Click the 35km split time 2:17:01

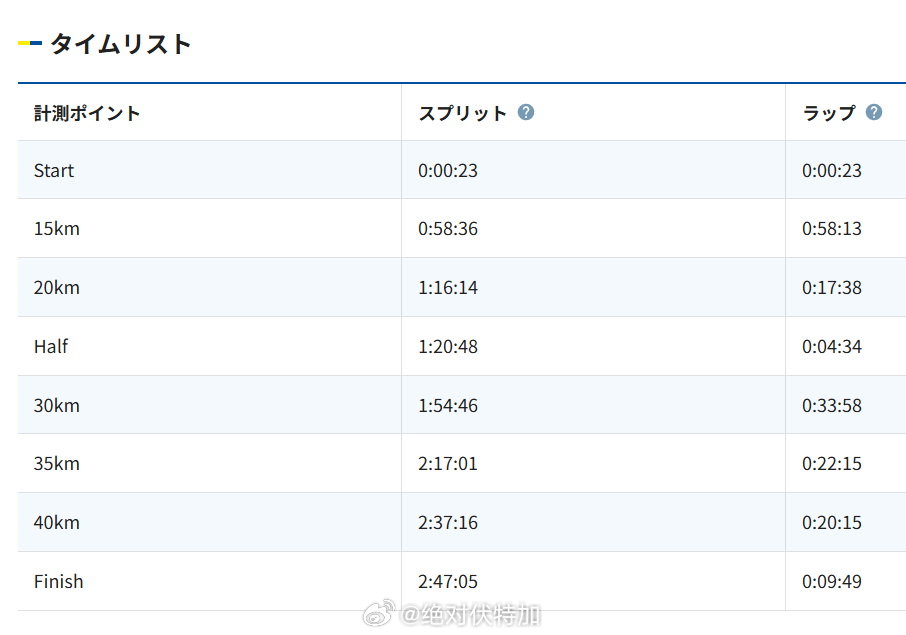pos(448,464)
